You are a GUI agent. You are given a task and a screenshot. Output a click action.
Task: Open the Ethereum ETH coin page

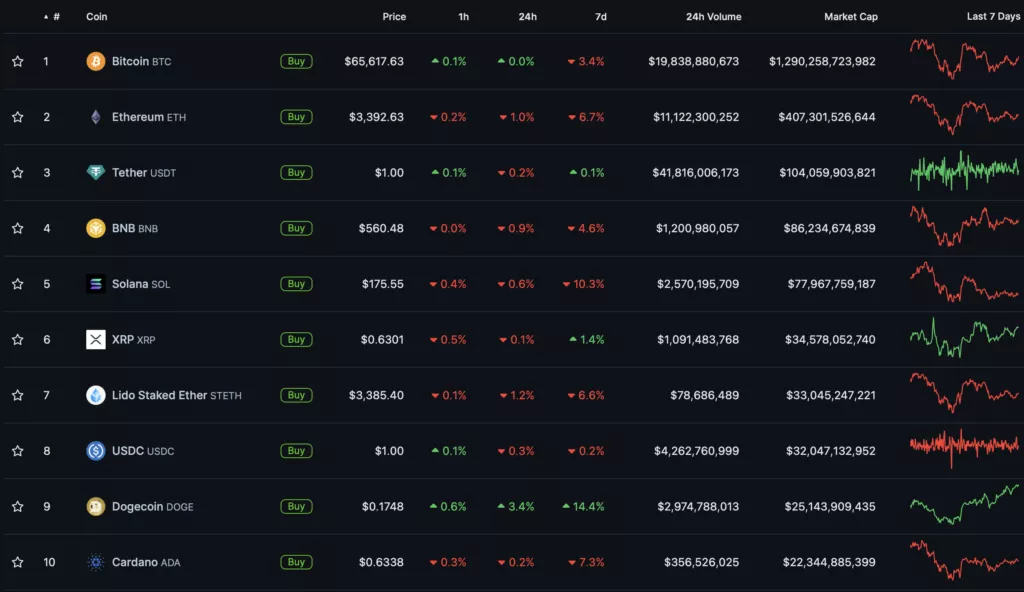pyautogui.click(x=149, y=117)
